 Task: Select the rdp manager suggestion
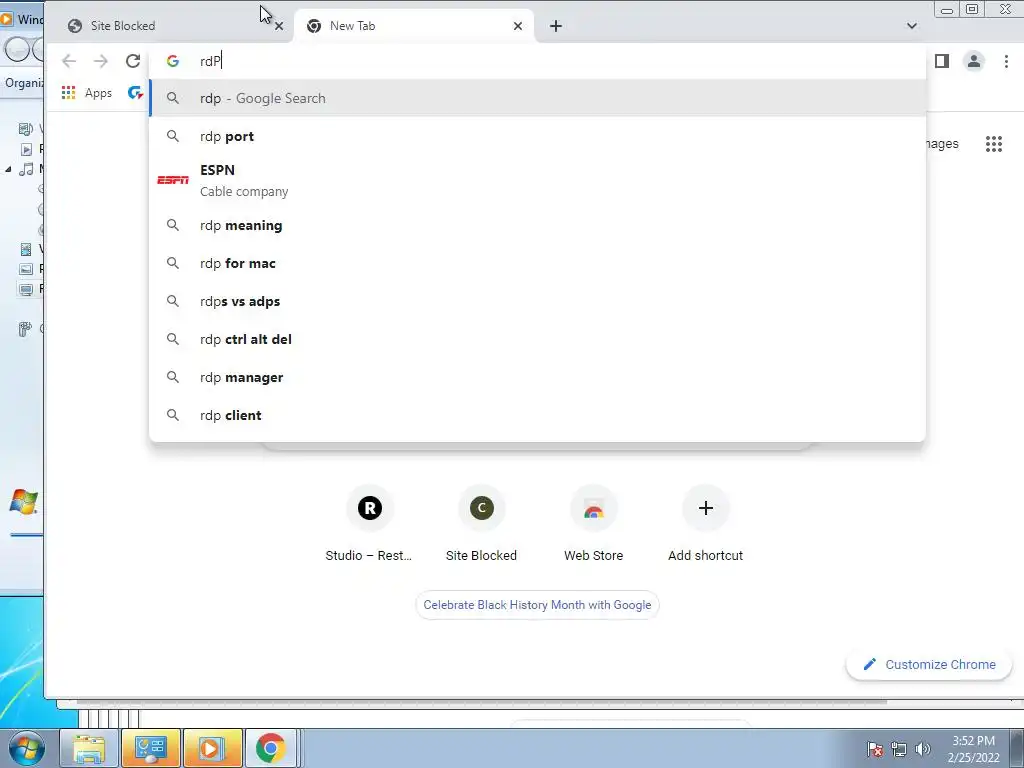537,377
